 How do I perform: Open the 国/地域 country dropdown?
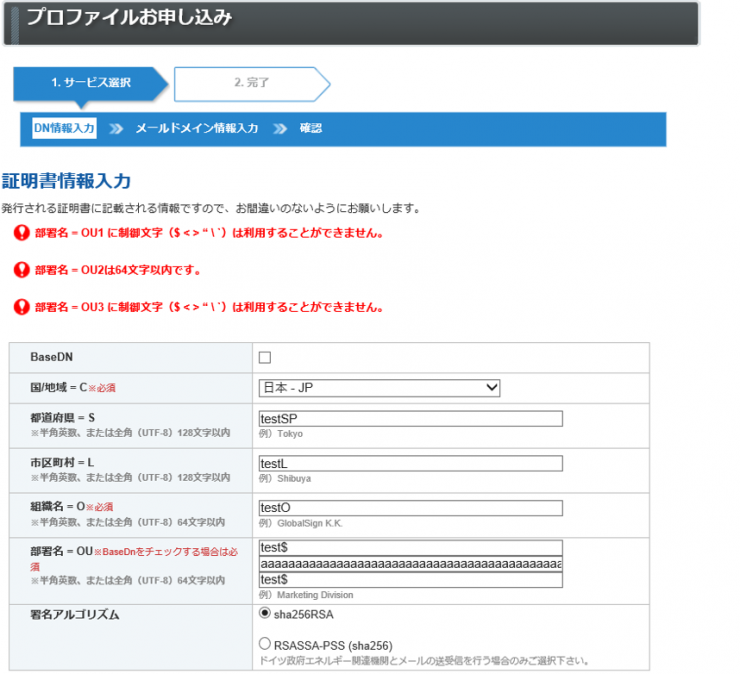[379, 388]
